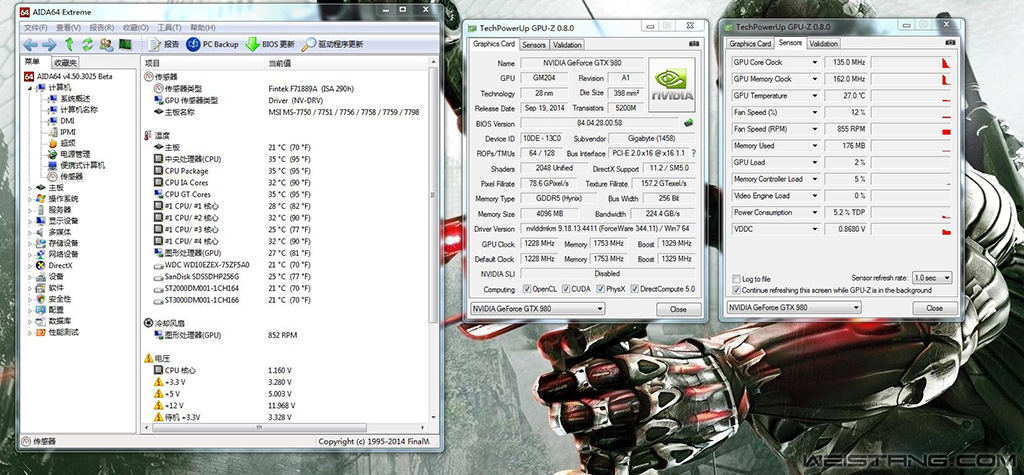Screen dimensions: 1024x475
Task: Take screenshot with camera icon in Sensors GPU-Z
Action: tap(950, 43)
